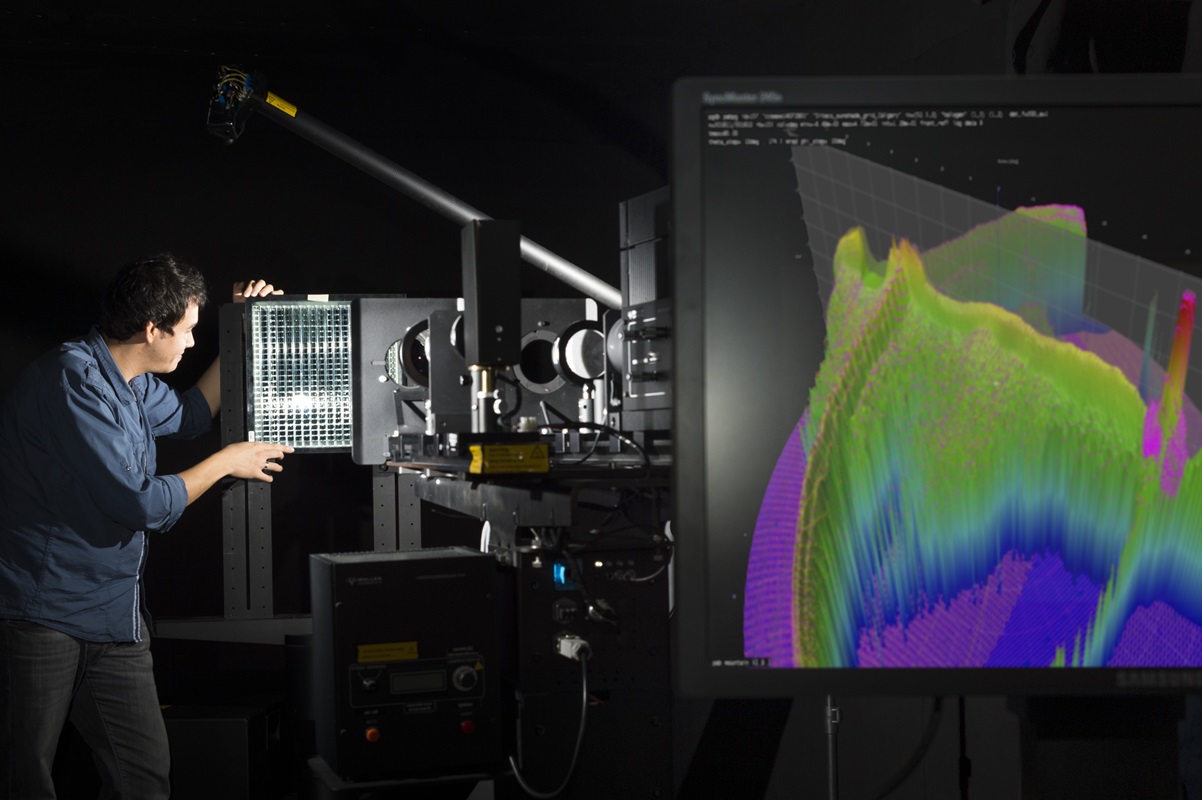Click the orange button on the power supply
The width and height of the screenshot is (1202, 800).
click(x=373, y=734)
